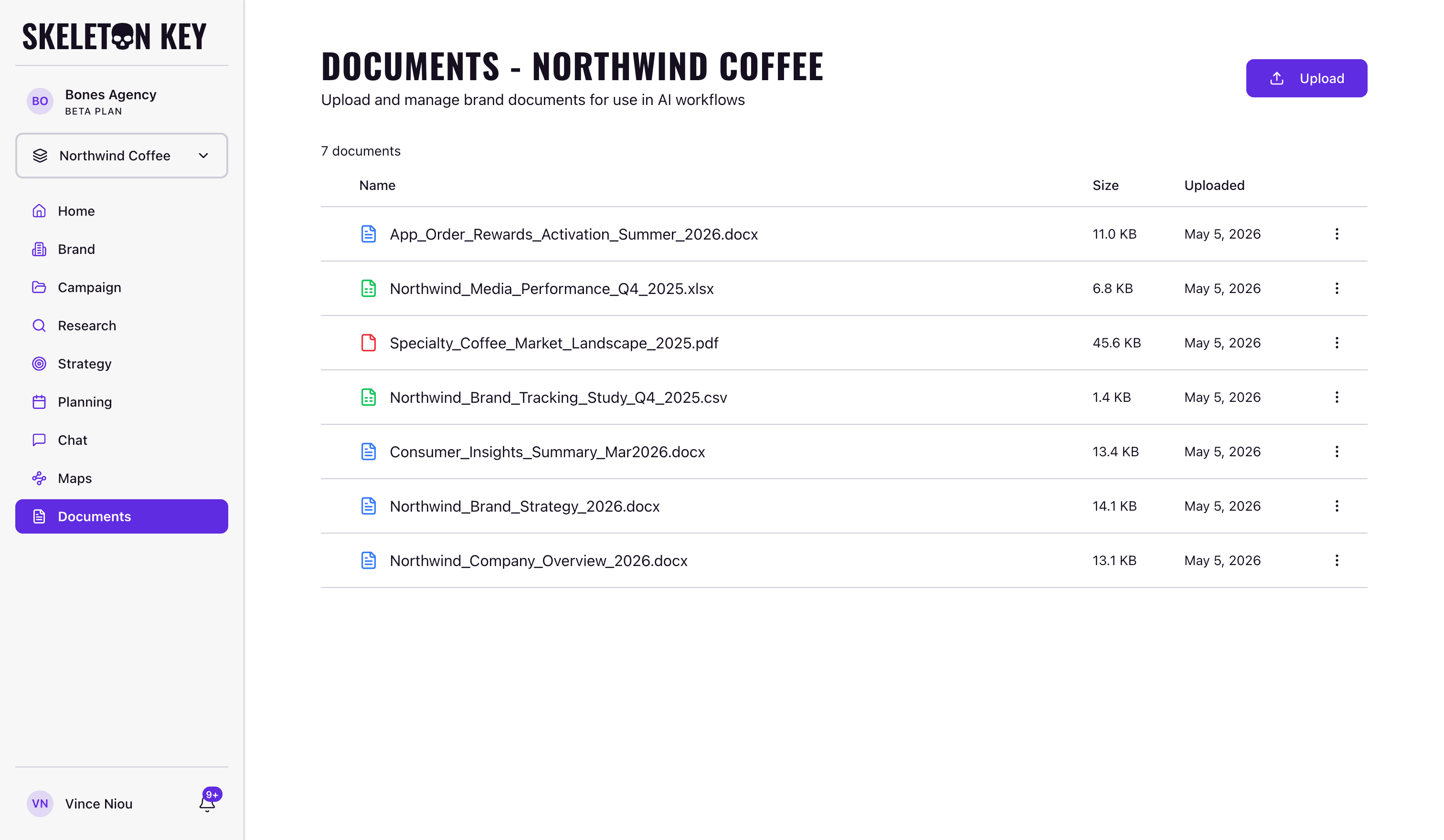Click the docx icon for Consumer_Insights_Summary
The height and width of the screenshot is (840, 1444).
[369, 452]
